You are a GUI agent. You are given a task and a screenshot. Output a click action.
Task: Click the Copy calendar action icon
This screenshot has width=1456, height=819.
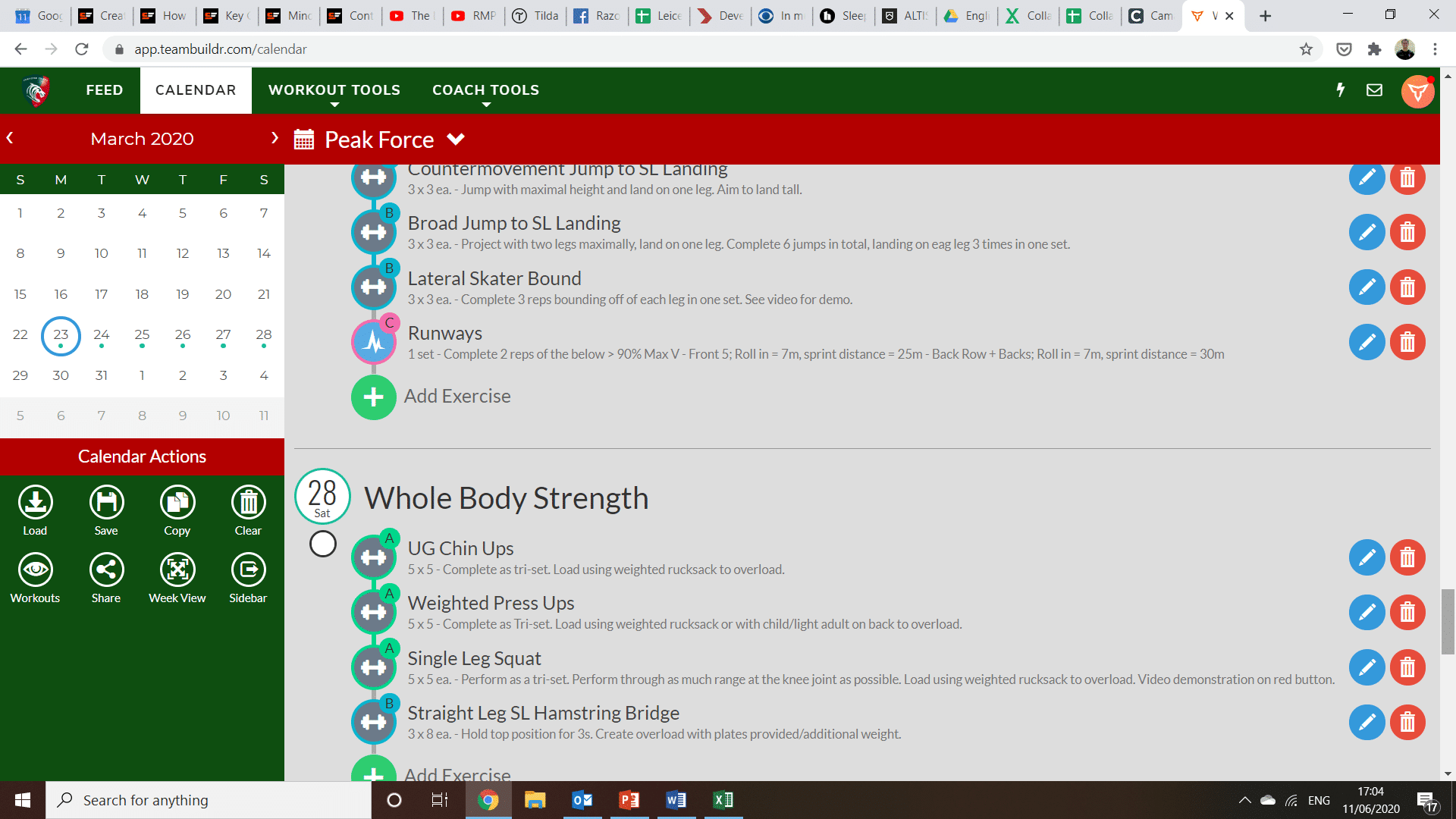click(177, 503)
